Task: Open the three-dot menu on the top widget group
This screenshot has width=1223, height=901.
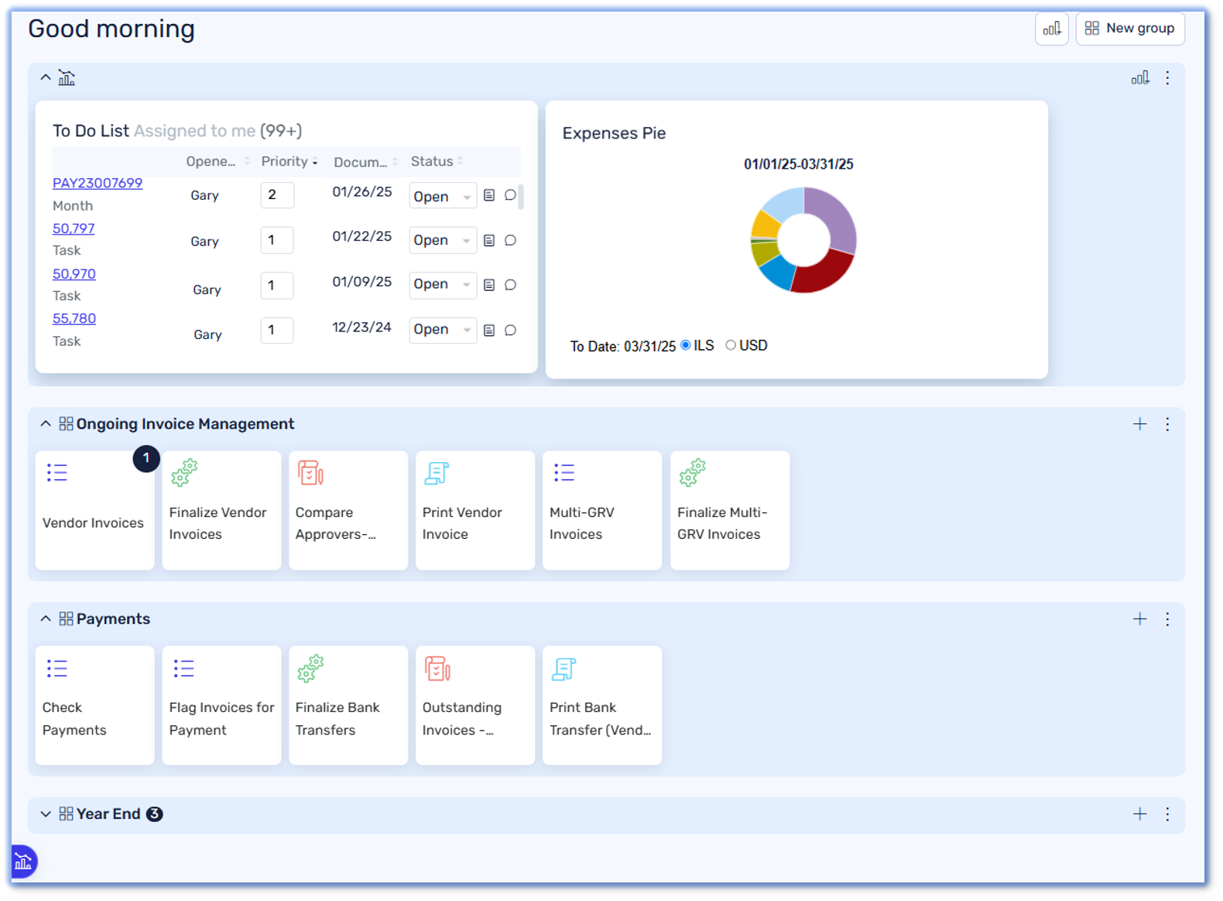Action: coord(1167,77)
